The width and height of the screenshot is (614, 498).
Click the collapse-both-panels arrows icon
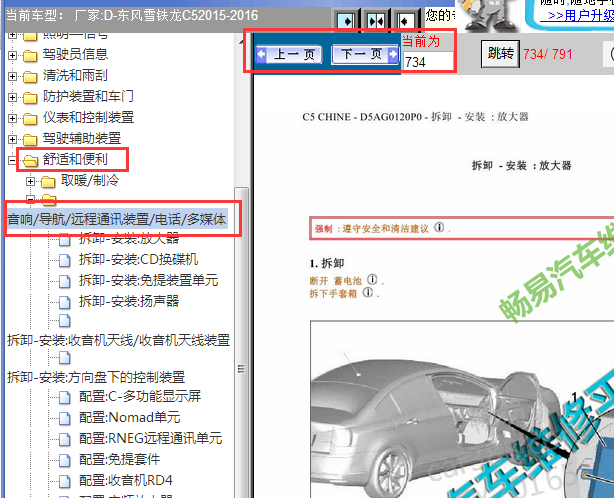point(375,20)
